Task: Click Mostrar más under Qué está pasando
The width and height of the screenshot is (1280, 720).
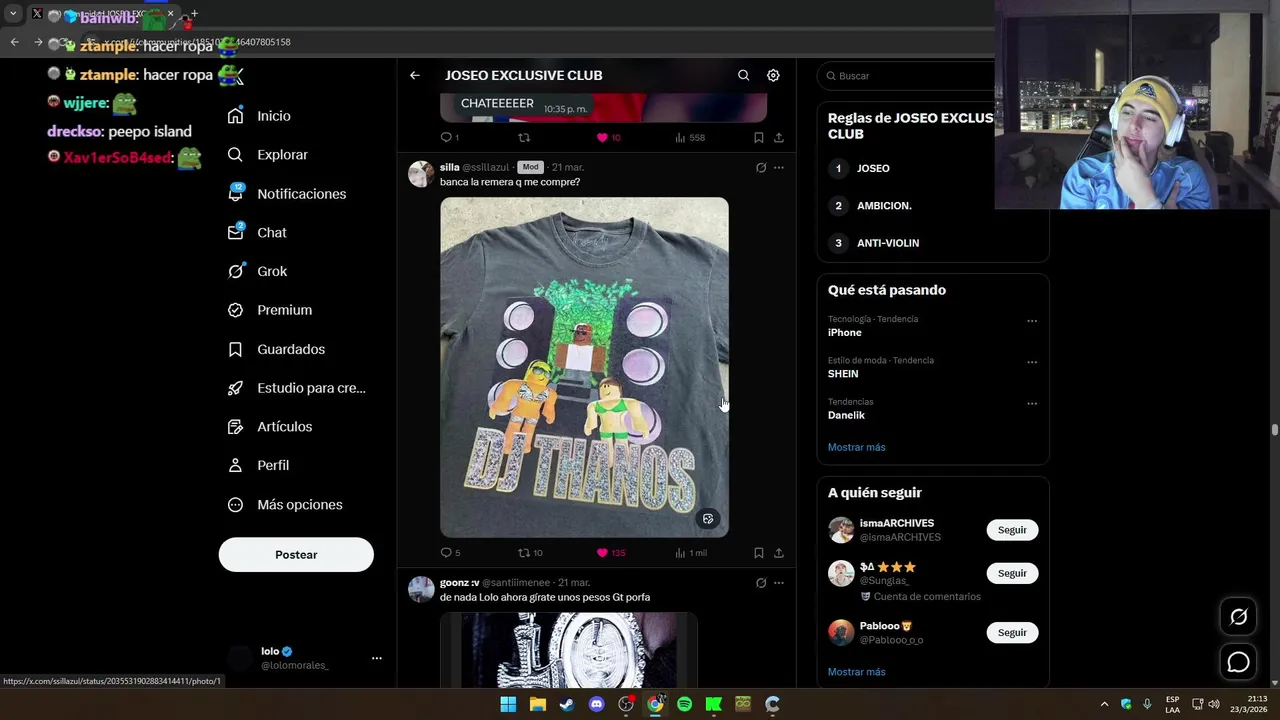Action: point(857,447)
